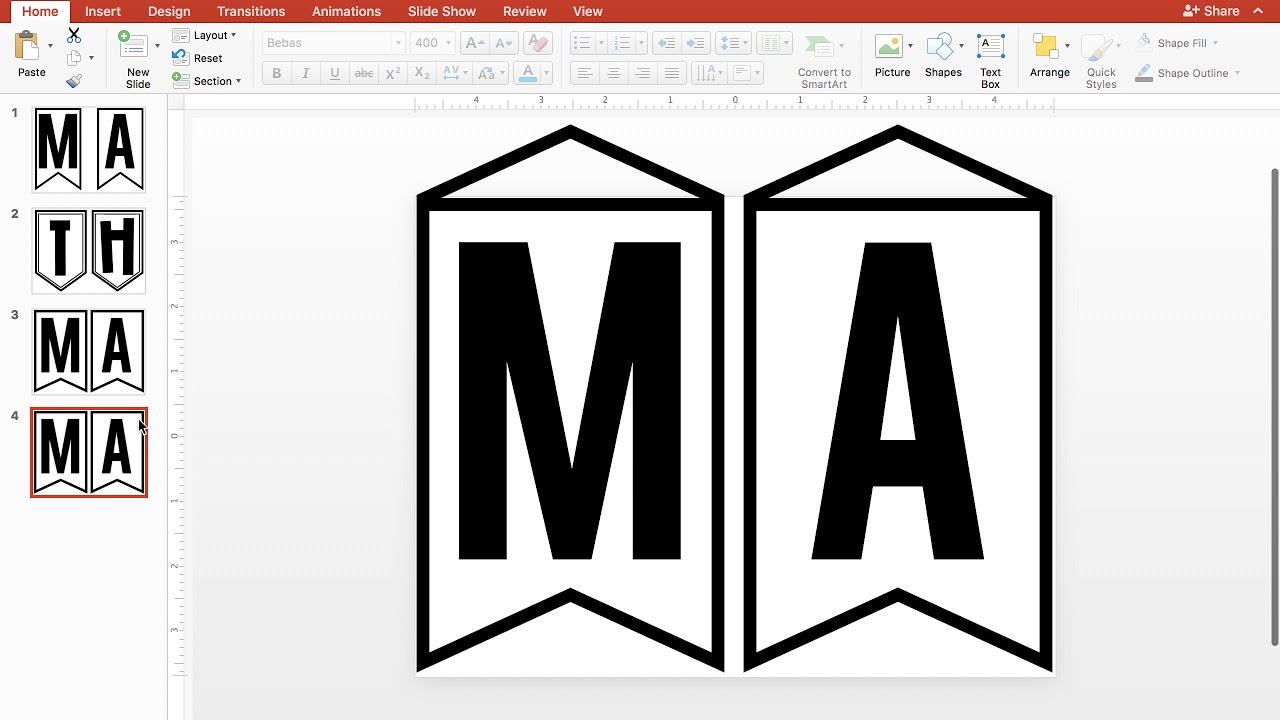Justify the text

672,73
